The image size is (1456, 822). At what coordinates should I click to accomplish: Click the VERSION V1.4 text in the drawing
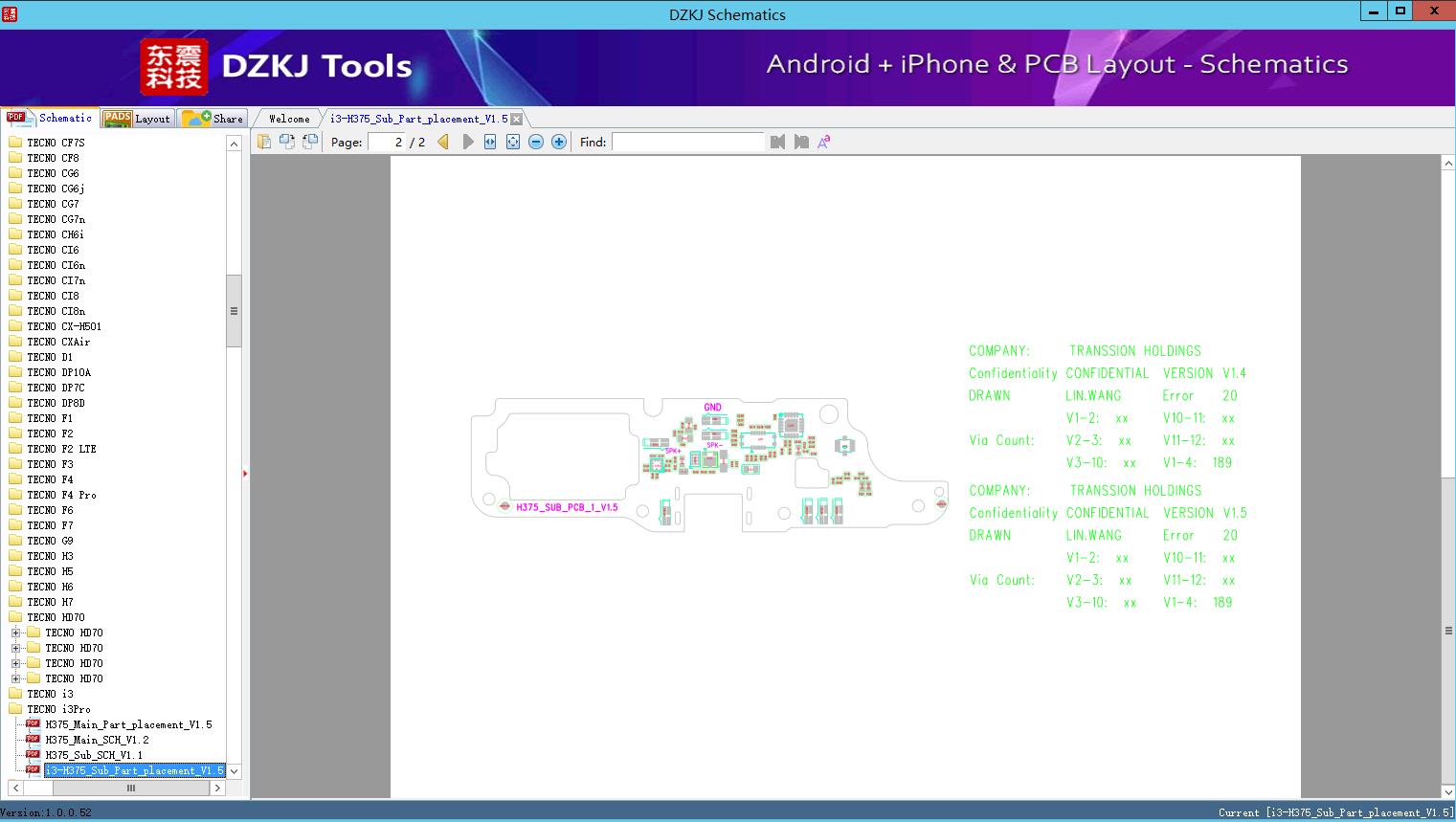(1204, 373)
